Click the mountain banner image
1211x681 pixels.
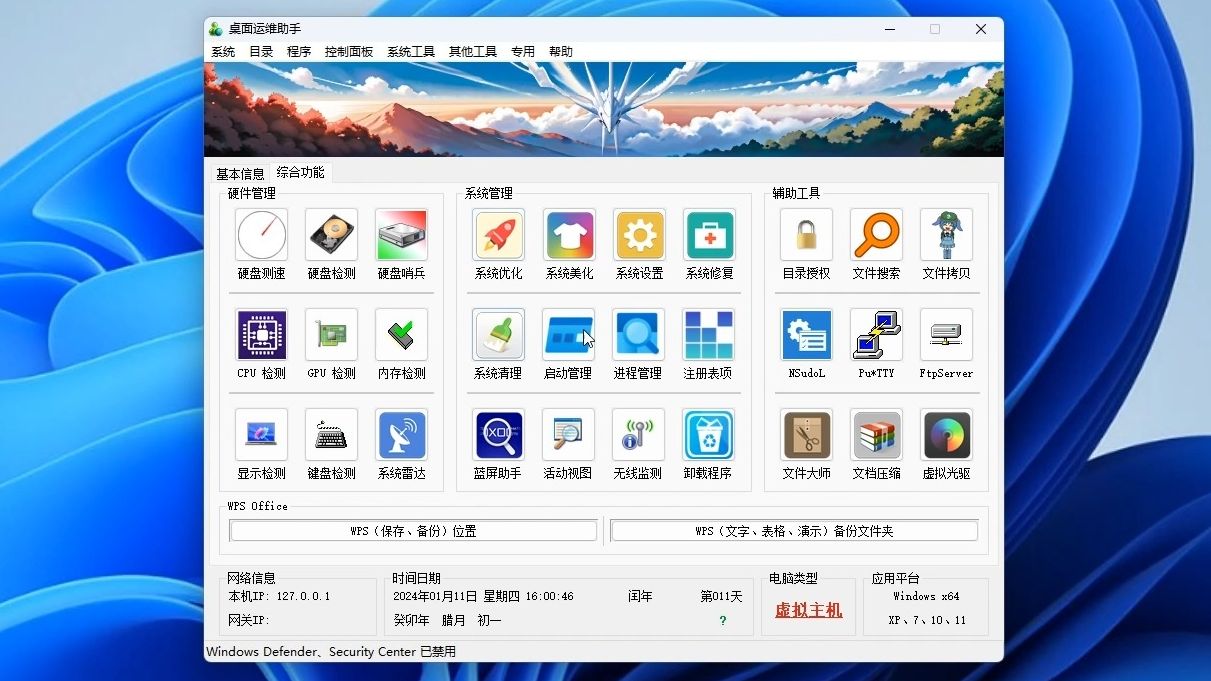[x=604, y=109]
